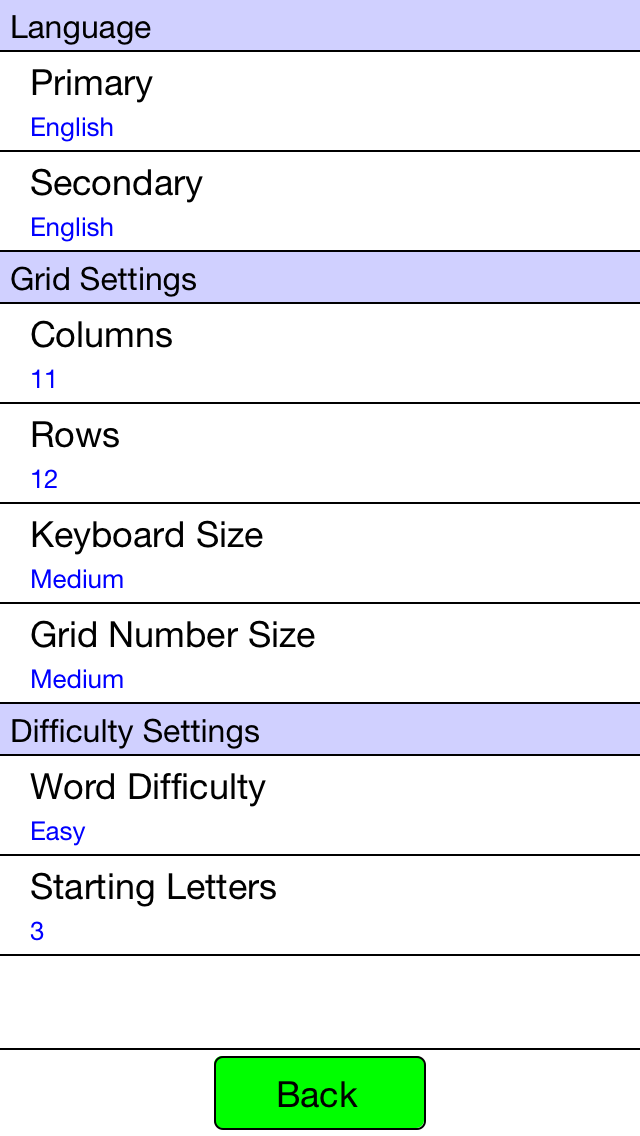Tap the blue 11 under Columns
Image resolution: width=640 pixels, height=1136 pixels.
pyautogui.click(x=43, y=379)
